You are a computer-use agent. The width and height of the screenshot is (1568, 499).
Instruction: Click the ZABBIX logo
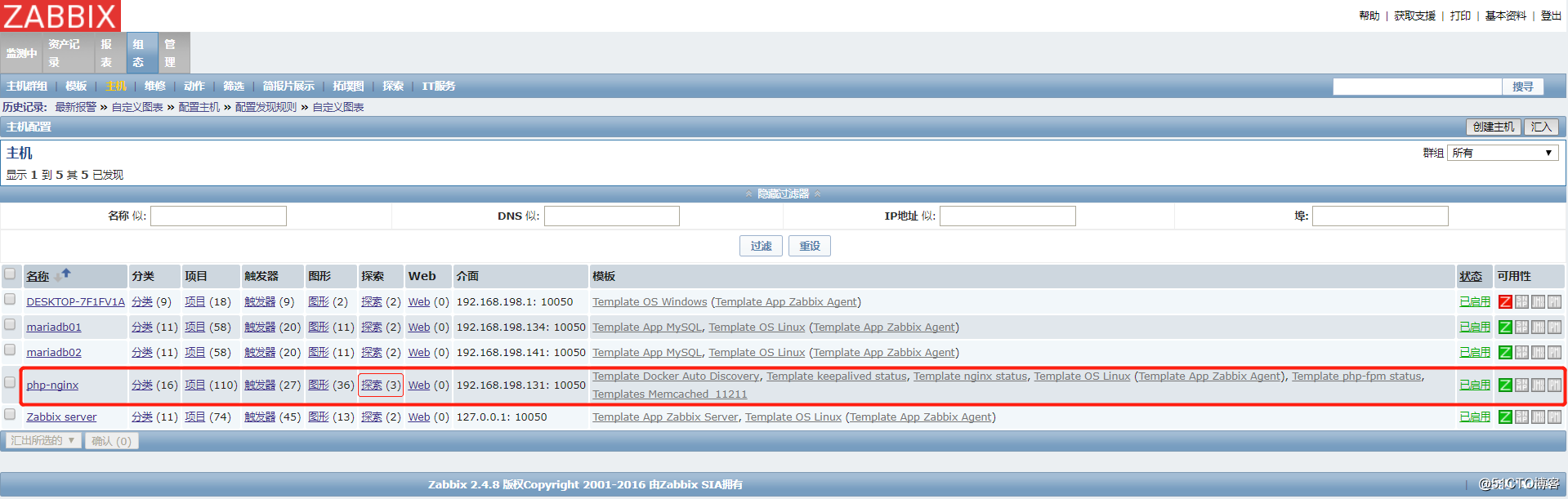tap(60, 16)
